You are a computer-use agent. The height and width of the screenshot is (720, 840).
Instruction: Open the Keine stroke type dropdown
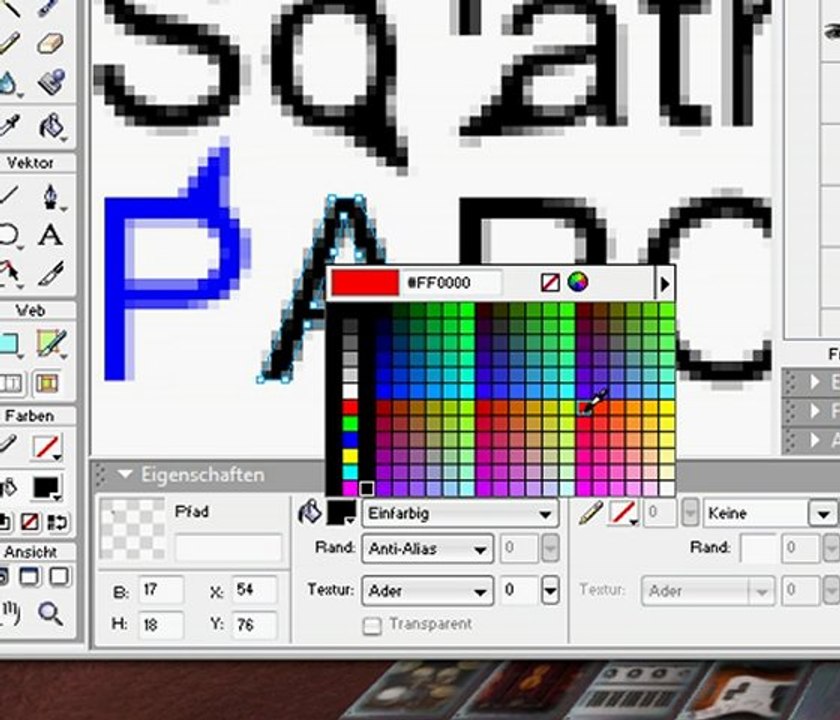770,514
